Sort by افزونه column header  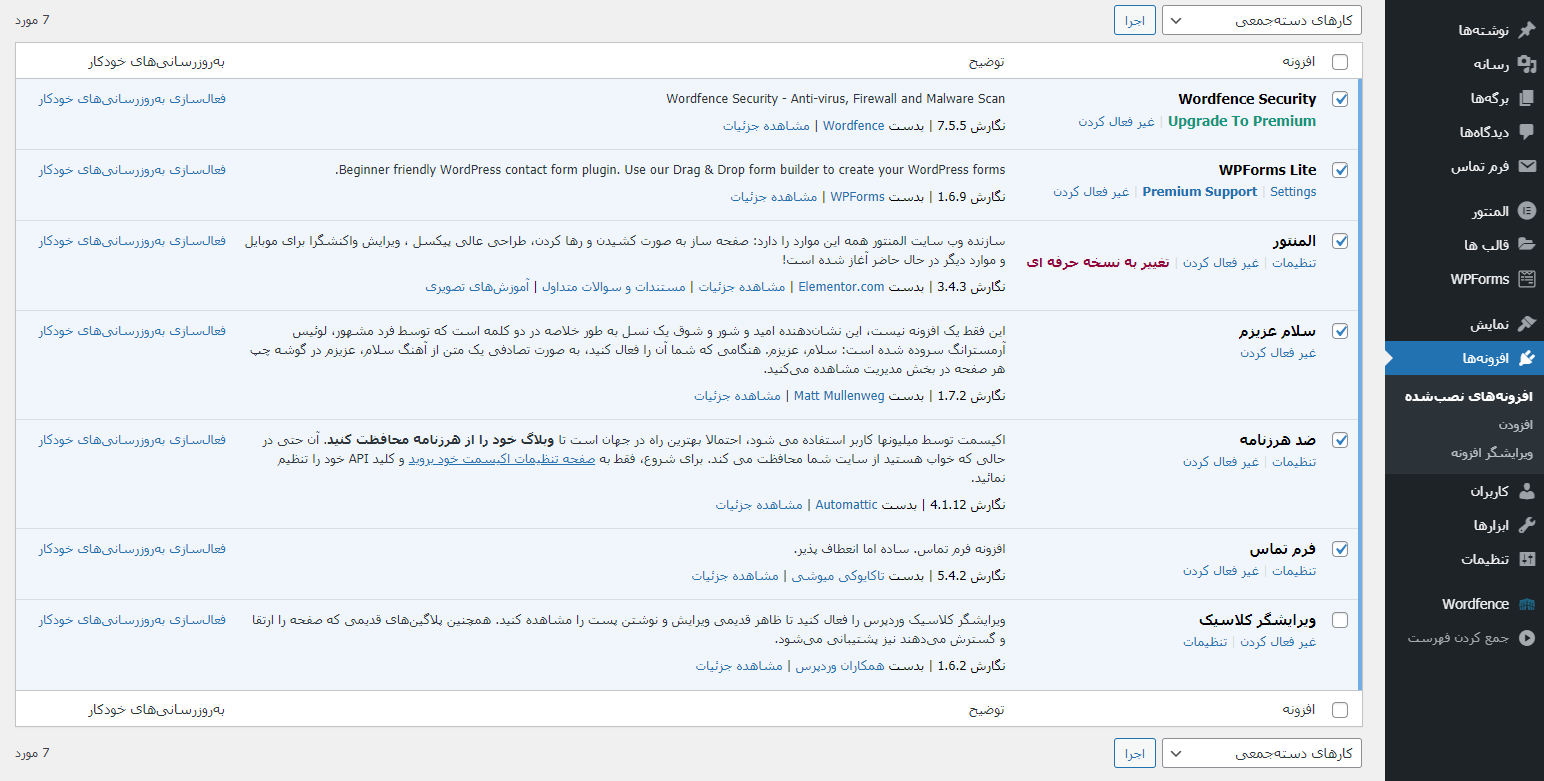tap(1299, 62)
